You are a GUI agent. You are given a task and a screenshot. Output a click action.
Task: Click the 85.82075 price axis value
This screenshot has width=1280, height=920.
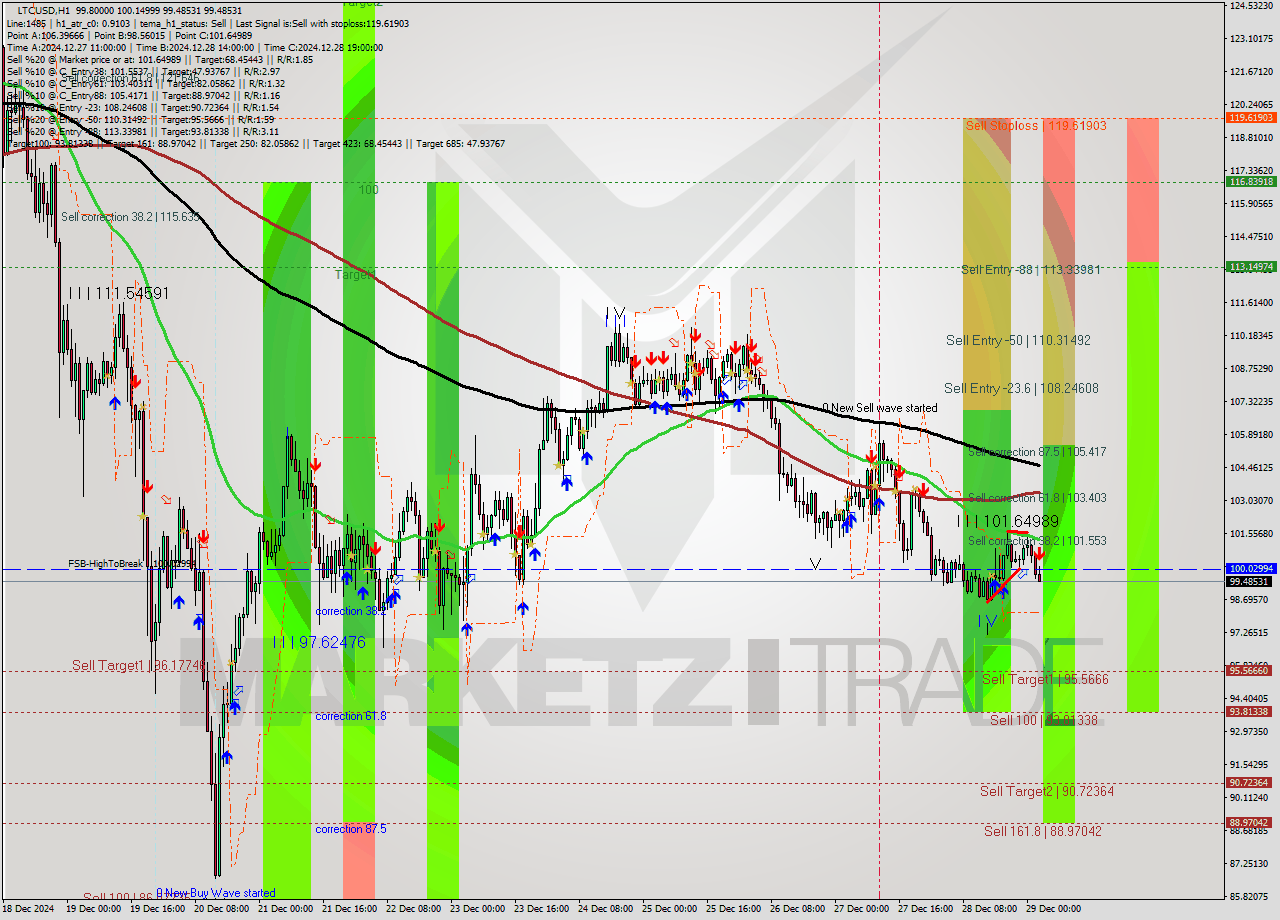click(x=1250, y=897)
